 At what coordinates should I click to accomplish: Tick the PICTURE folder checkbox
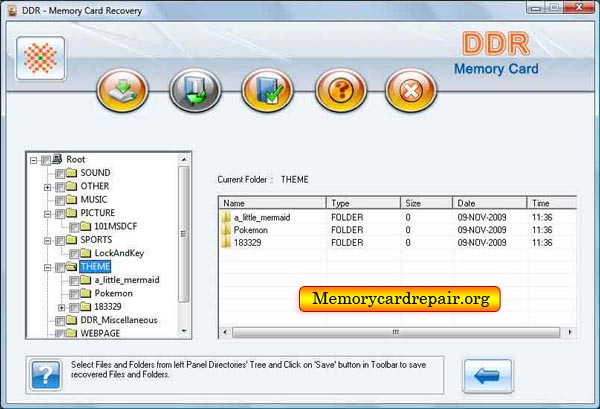(60, 214)
